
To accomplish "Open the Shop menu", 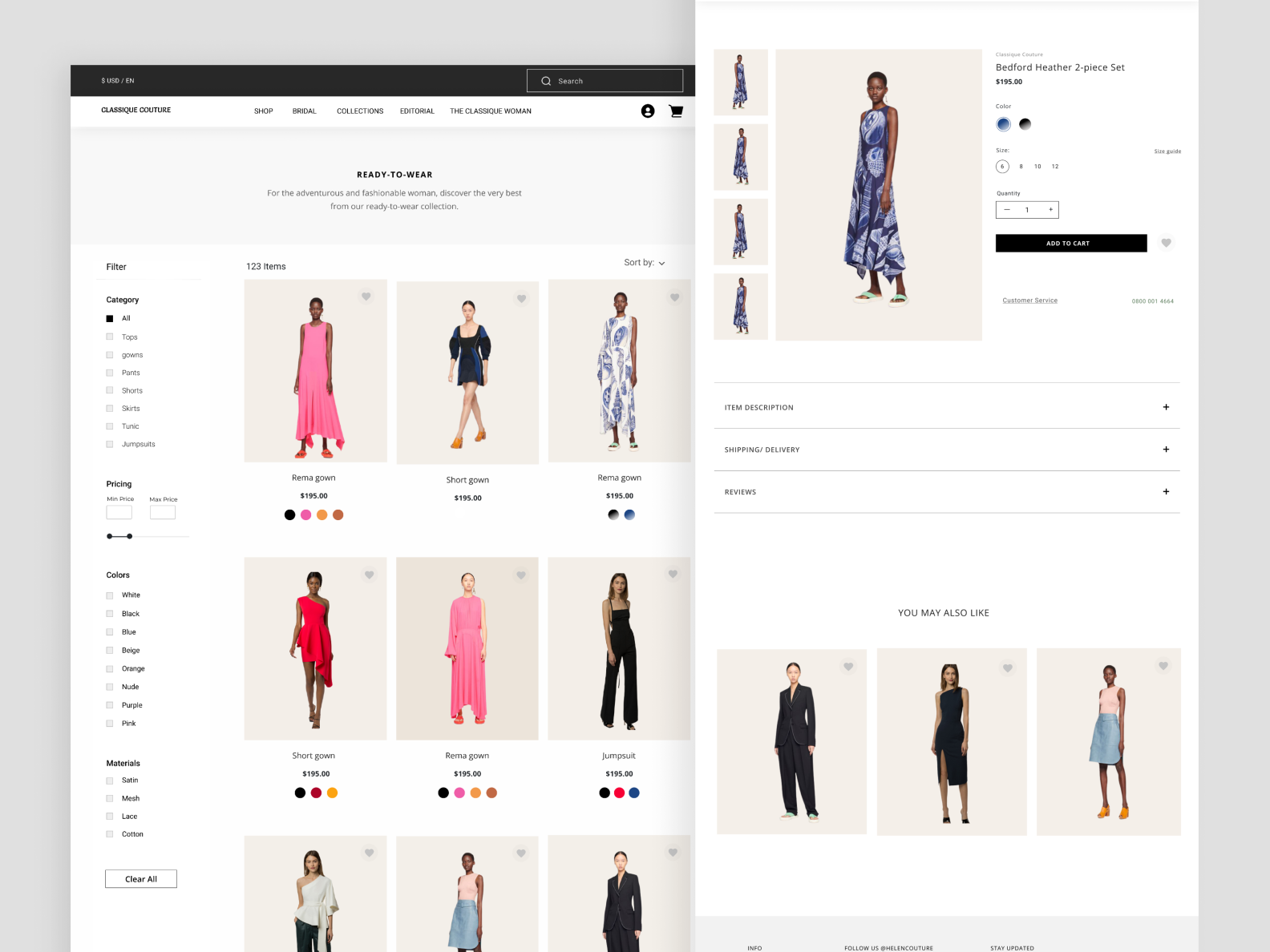I will [264, 111].
